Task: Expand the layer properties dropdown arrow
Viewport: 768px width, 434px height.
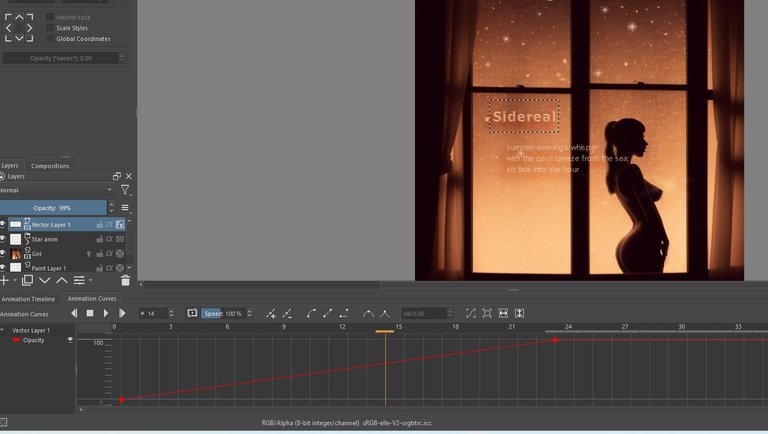Action: 91,280
